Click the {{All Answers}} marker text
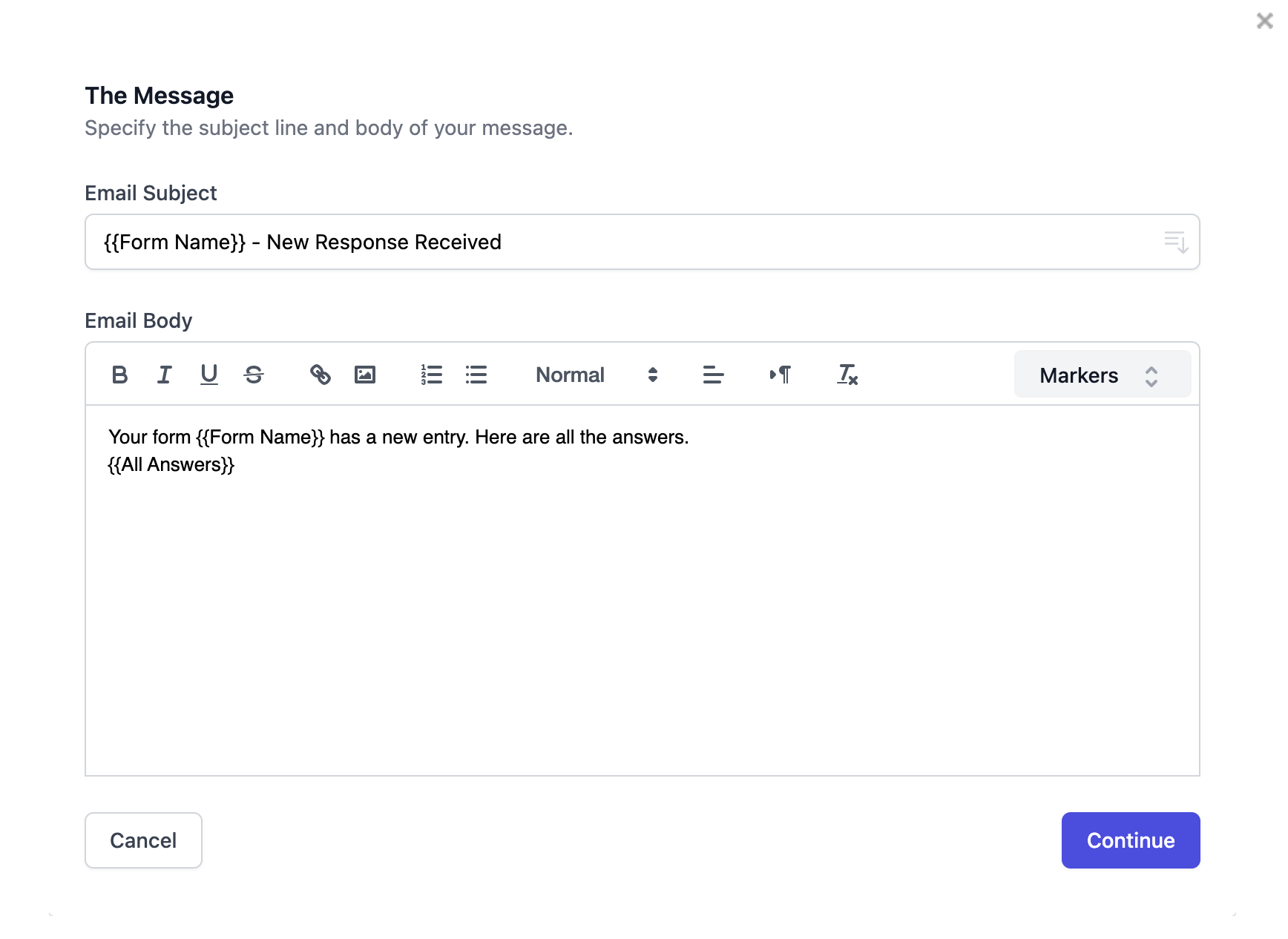 [171, 464]
